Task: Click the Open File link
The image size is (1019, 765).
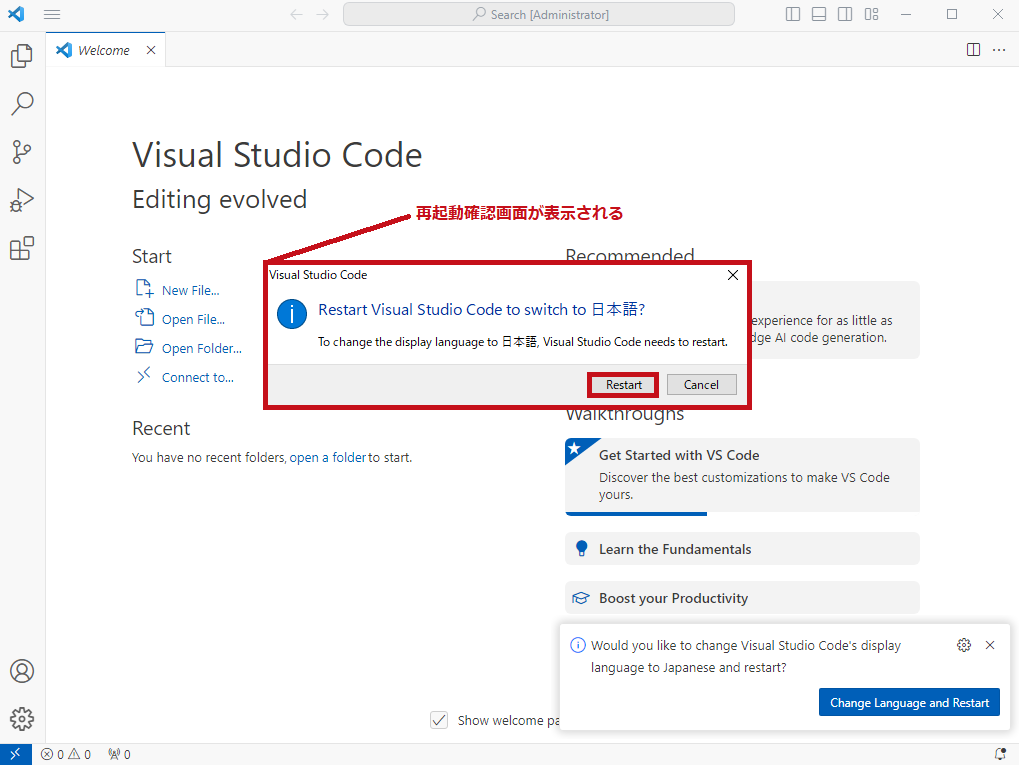Action: 193,320
